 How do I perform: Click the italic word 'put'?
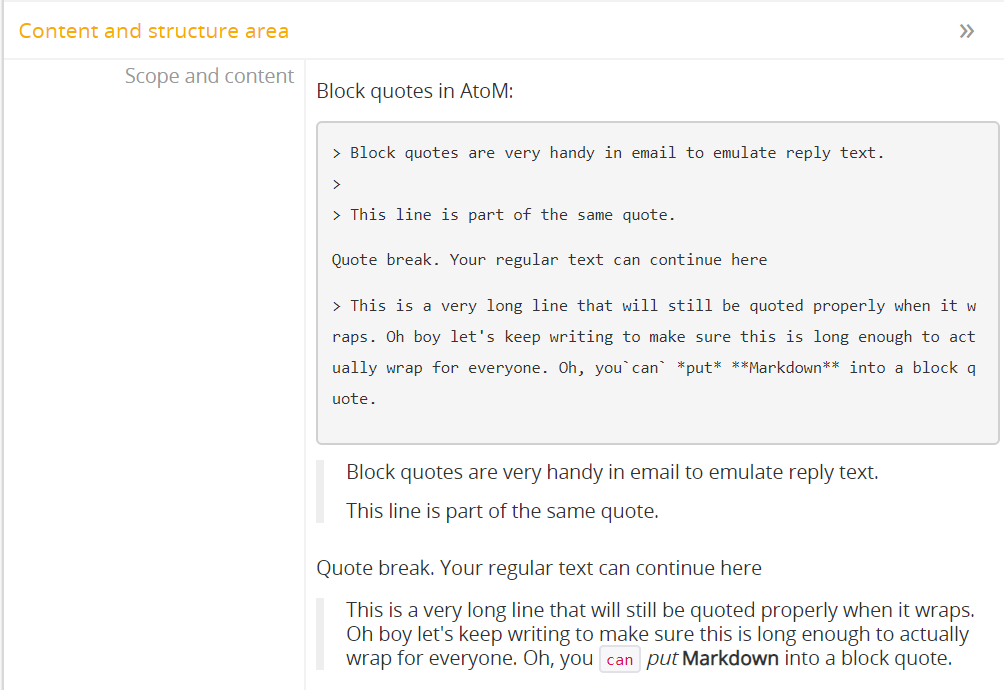662,659
